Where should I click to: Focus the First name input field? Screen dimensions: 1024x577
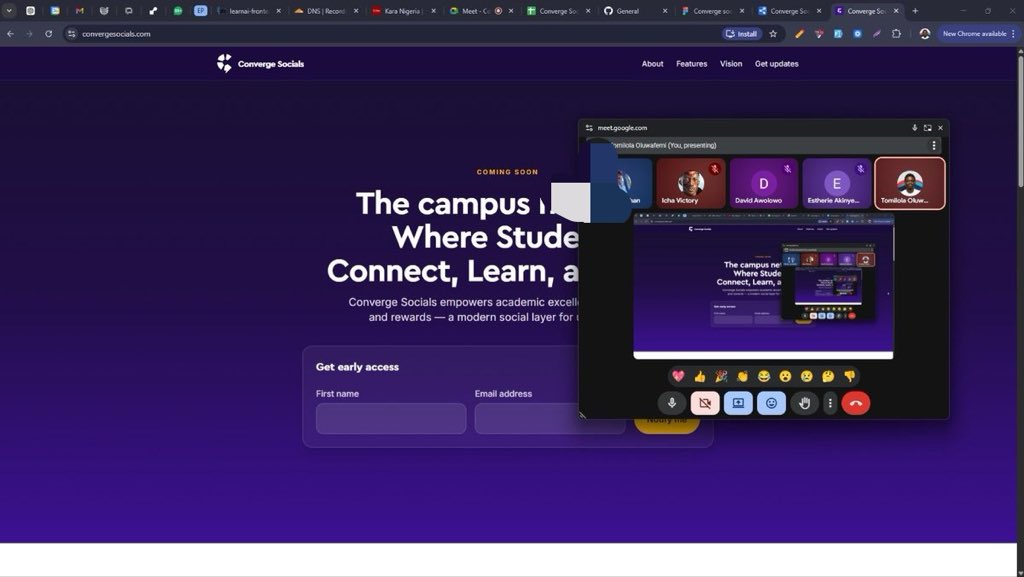391,418
